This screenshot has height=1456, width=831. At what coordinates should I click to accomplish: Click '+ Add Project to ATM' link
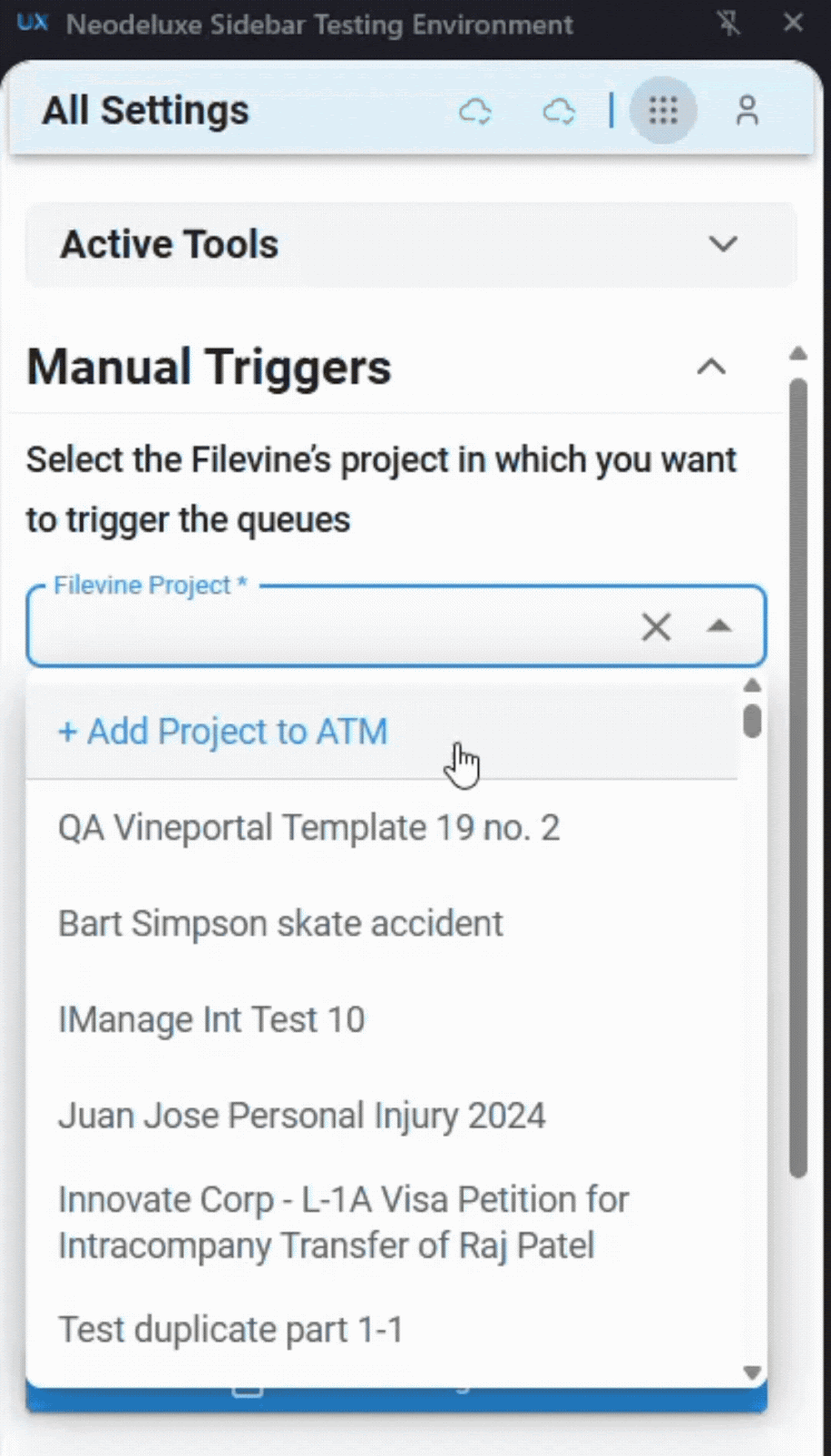(223, 732)
